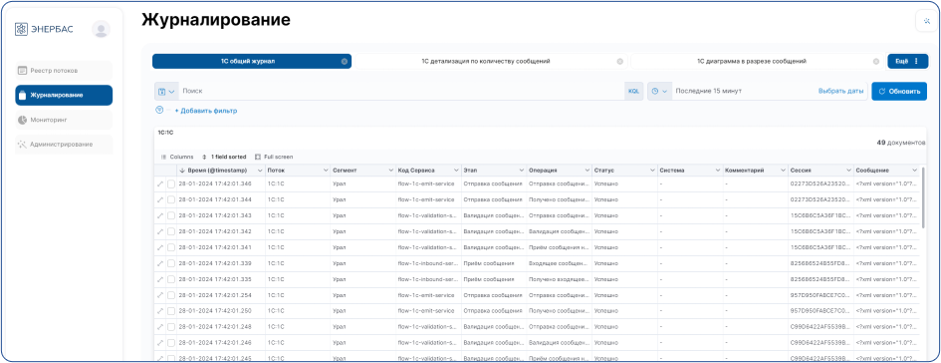
Task: Open Поток column menu chevron
Action: click(326, 170)
